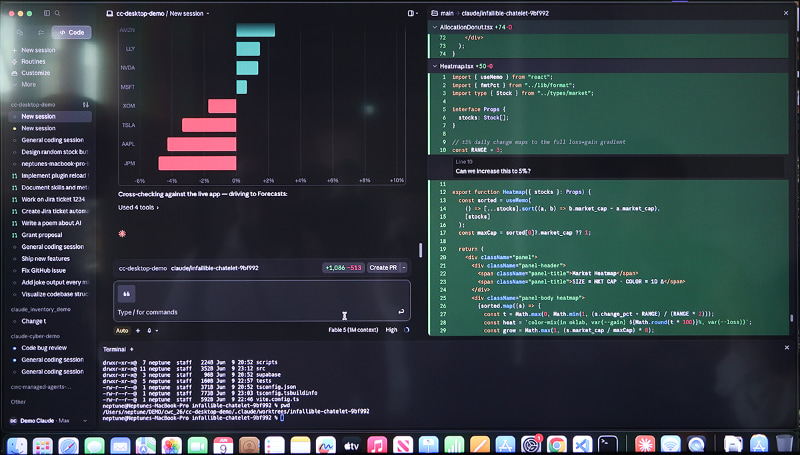Open Demo Claude account menu
Viewport: 800px width, 455px height.
(48, 421)
